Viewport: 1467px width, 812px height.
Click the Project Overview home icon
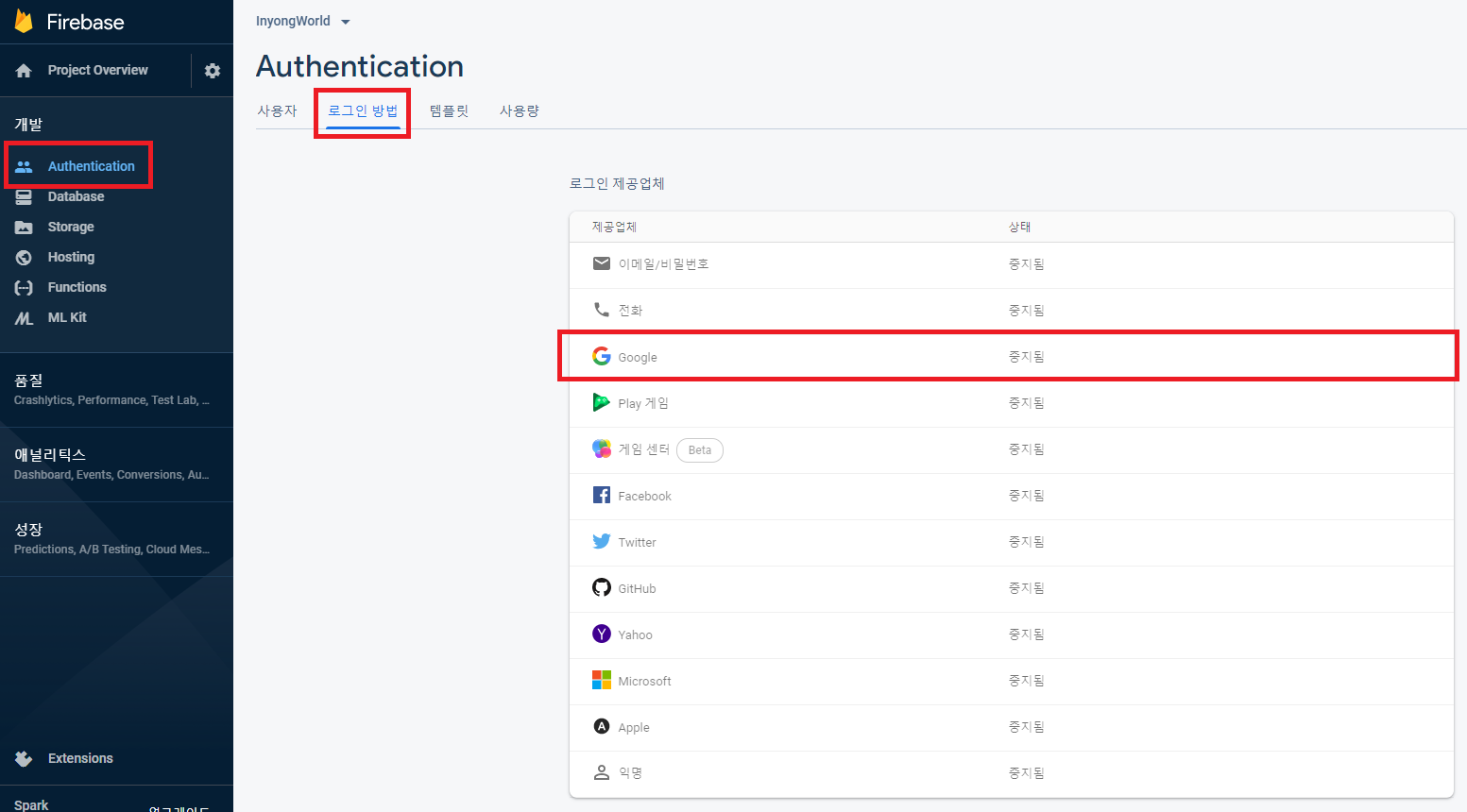coord(24,71)
